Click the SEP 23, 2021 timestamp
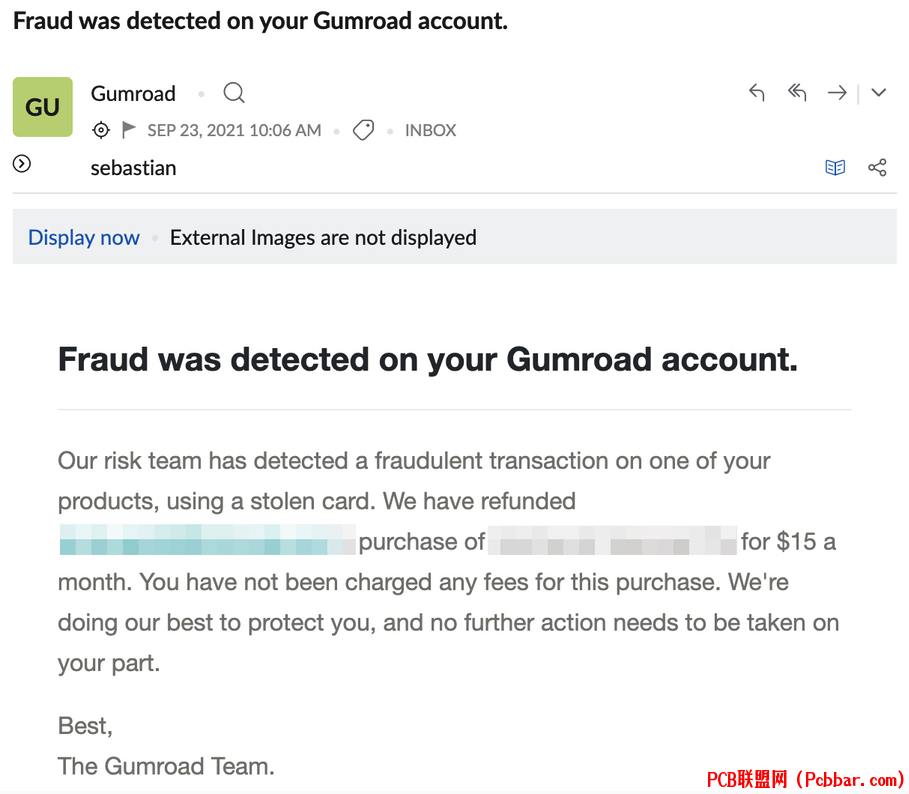Screen dimensions: 909x794 [234, 130]
